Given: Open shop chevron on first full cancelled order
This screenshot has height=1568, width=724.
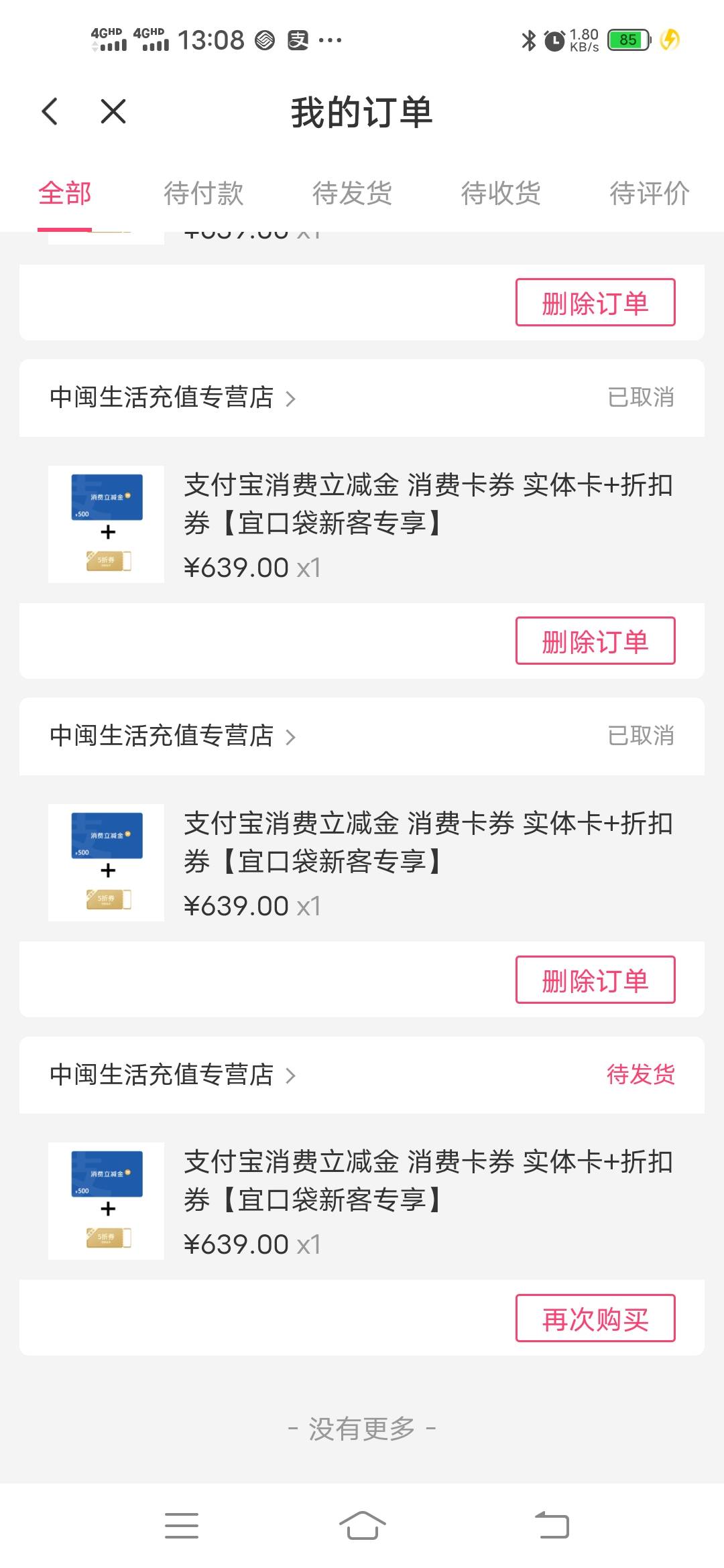Looking at the screenshot, I should pos(290,399).
